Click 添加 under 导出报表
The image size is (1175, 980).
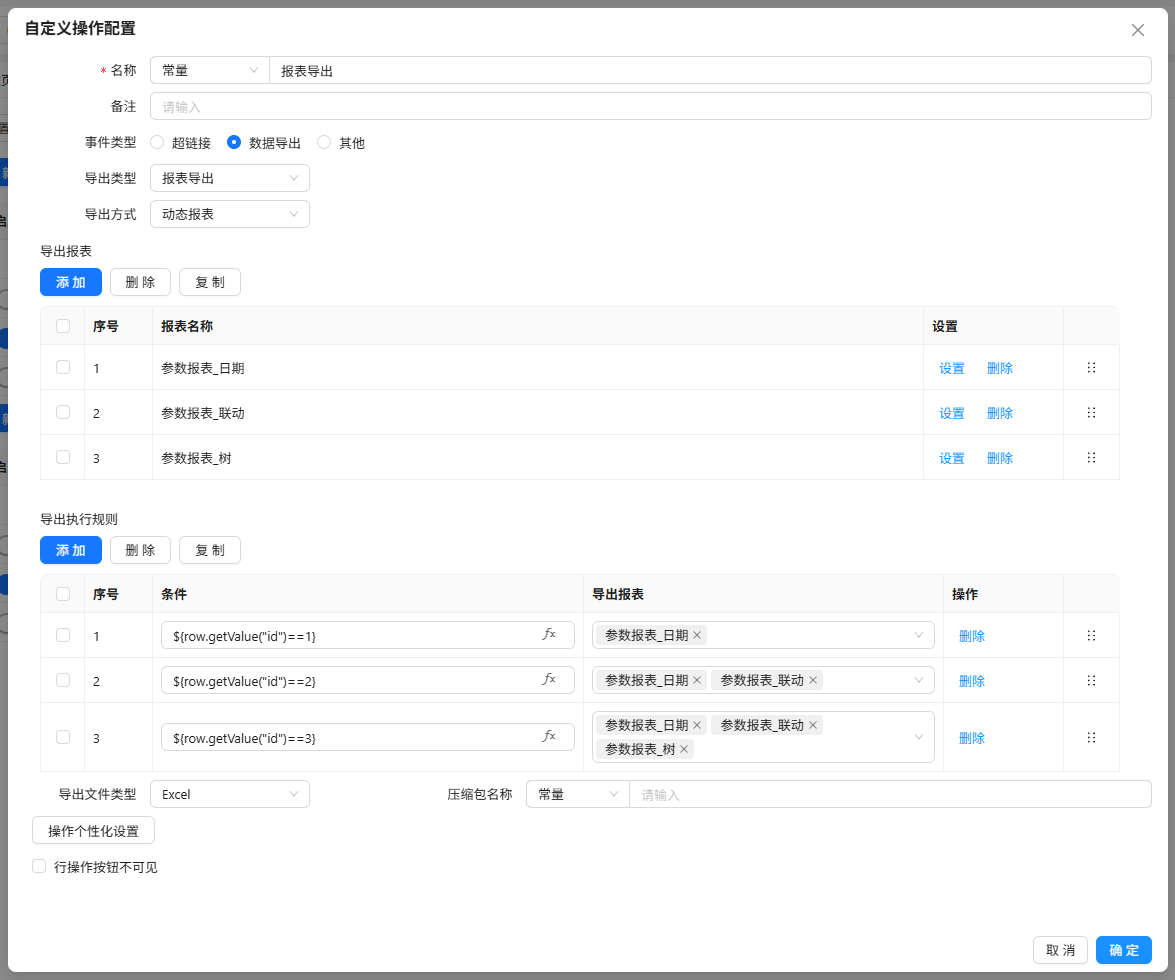tap(70, 282)
